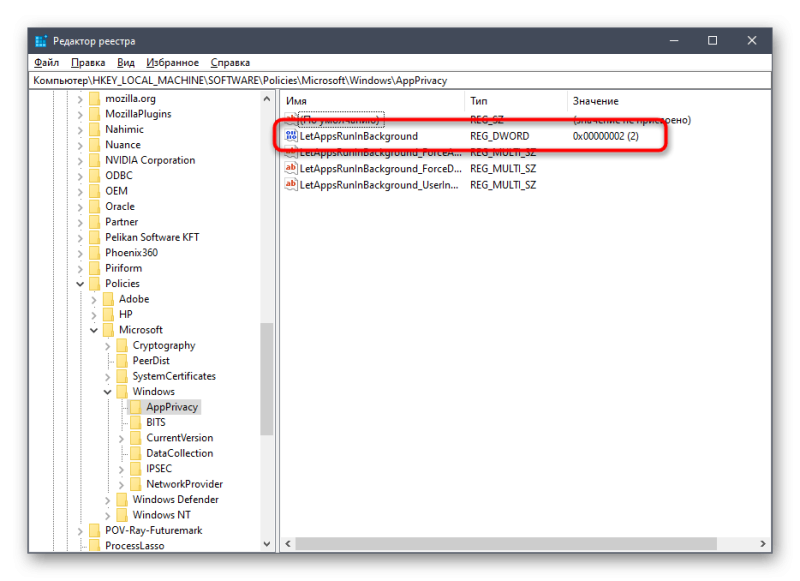Click the BITS folder icon
This screenshot has width=800, height=581.
(136, 422)
